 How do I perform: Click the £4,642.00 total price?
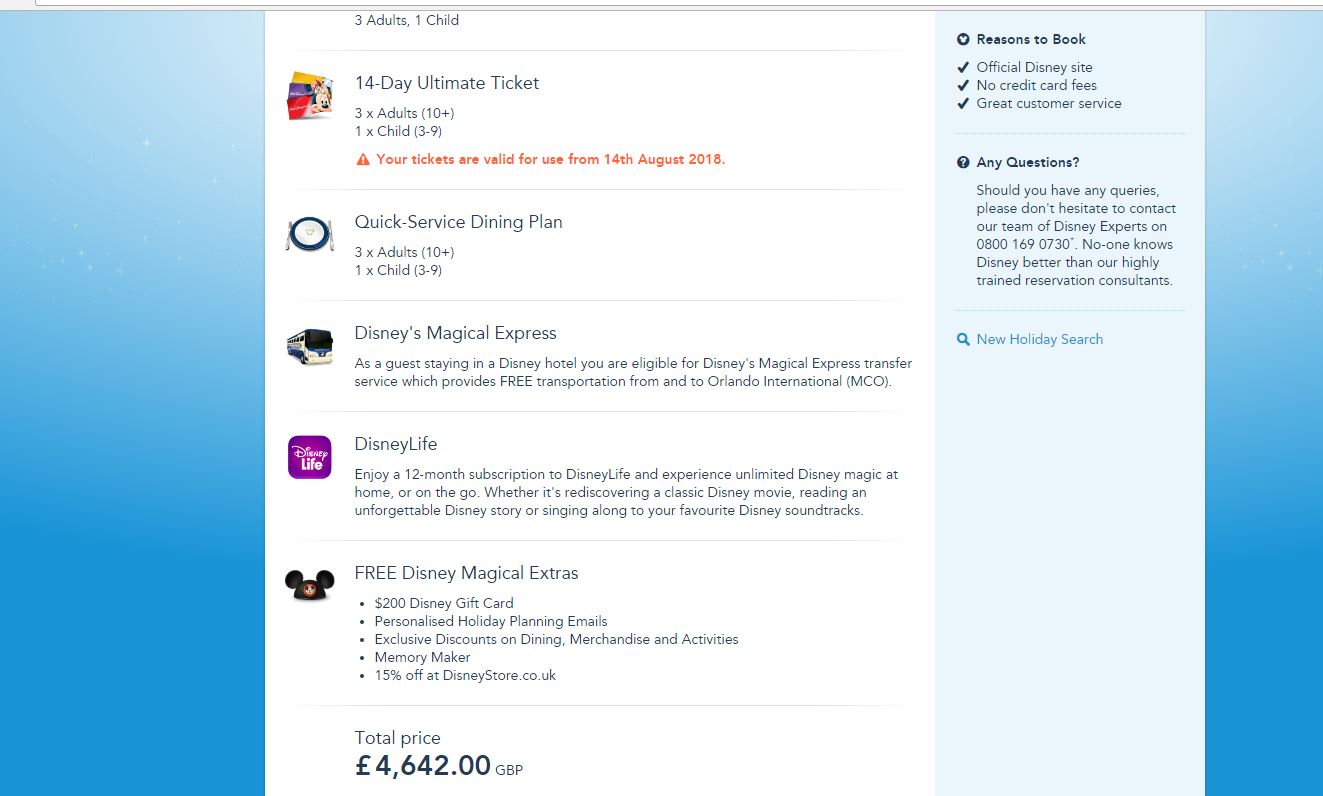pos(423,766)
